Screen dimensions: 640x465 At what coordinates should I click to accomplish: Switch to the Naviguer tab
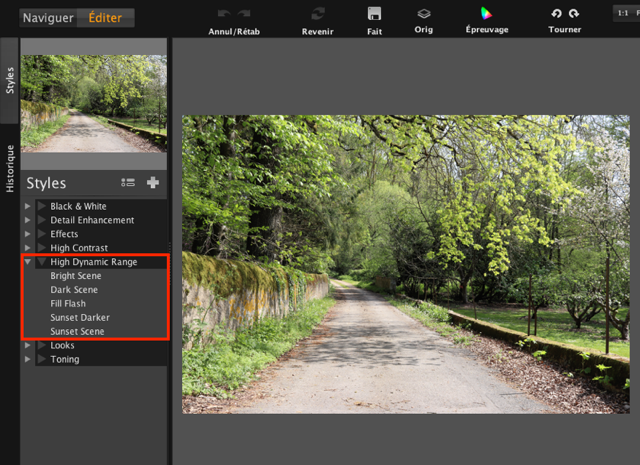[48, 17]
